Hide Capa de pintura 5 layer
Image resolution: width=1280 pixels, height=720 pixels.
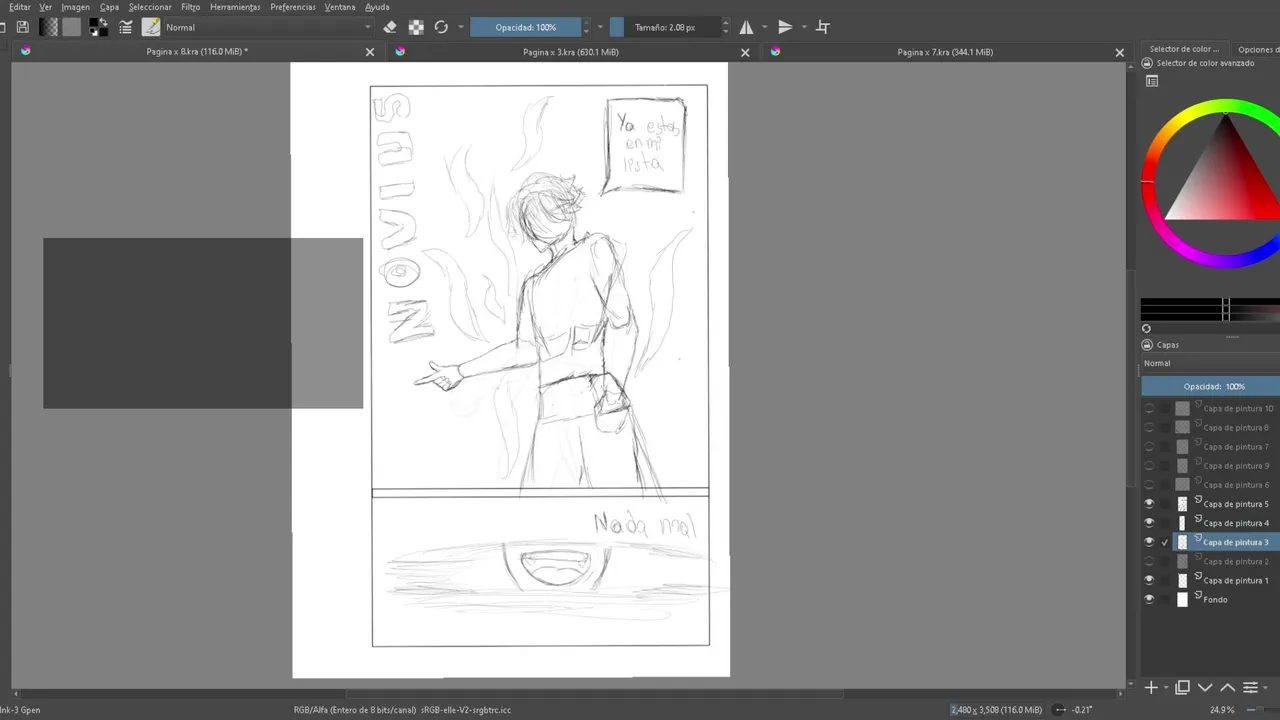pos(1149,503)
